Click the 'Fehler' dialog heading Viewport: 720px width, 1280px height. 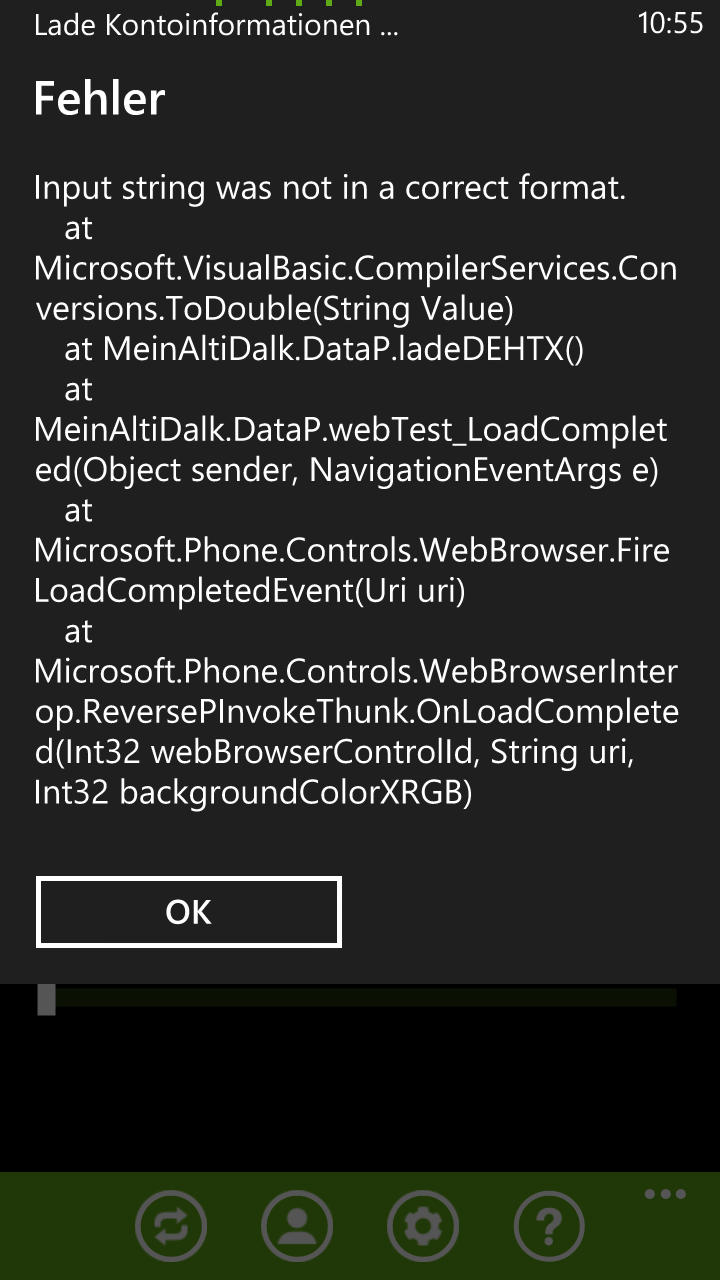(x=99, y=100)
